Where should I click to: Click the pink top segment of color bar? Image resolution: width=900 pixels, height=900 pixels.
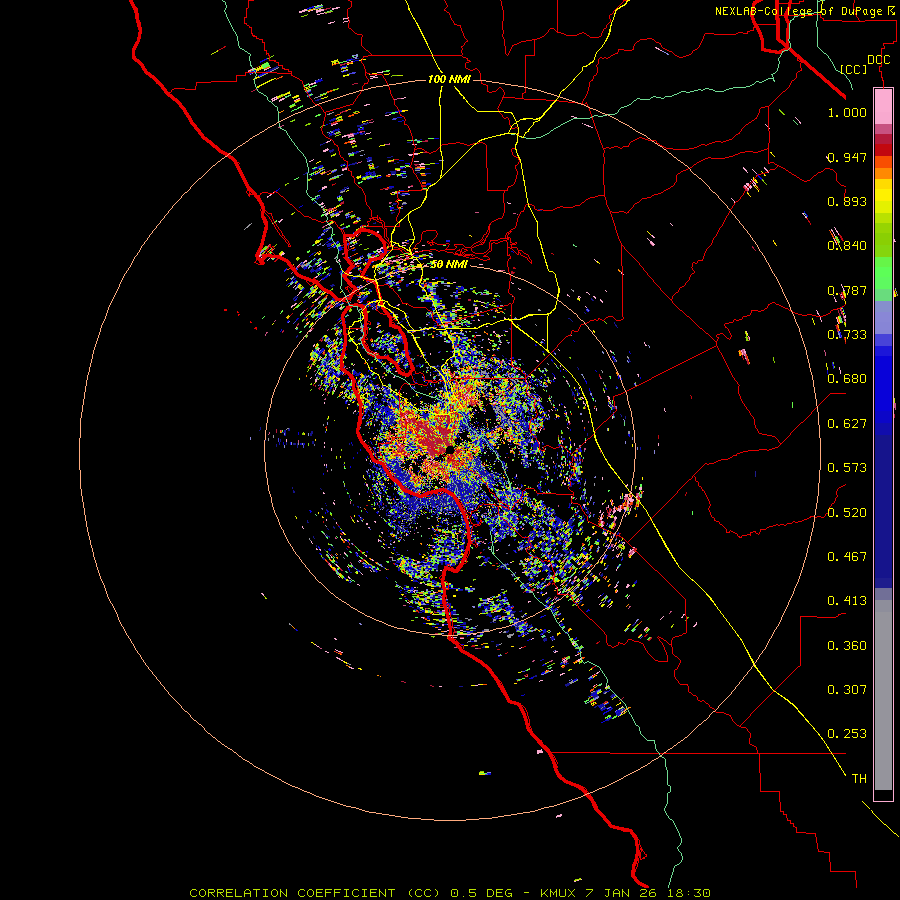click(883, 107)
